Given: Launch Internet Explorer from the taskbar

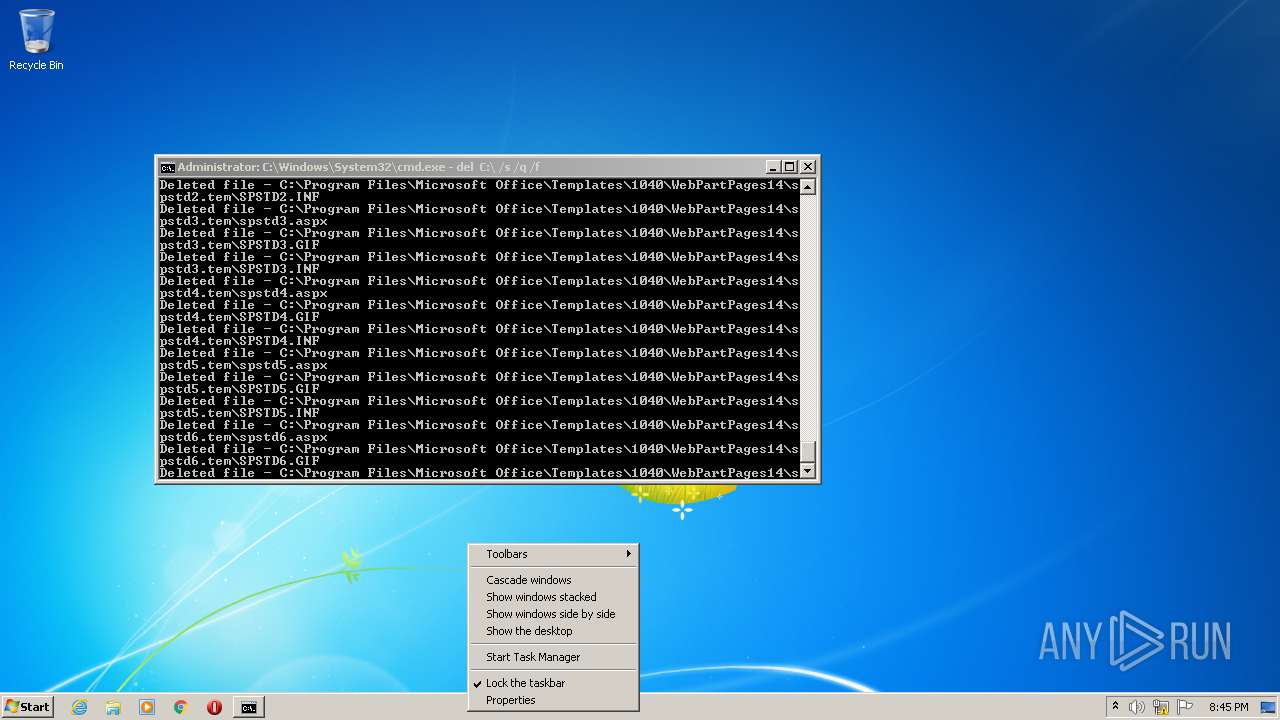Looking at the screenshot, I should 79,707.
